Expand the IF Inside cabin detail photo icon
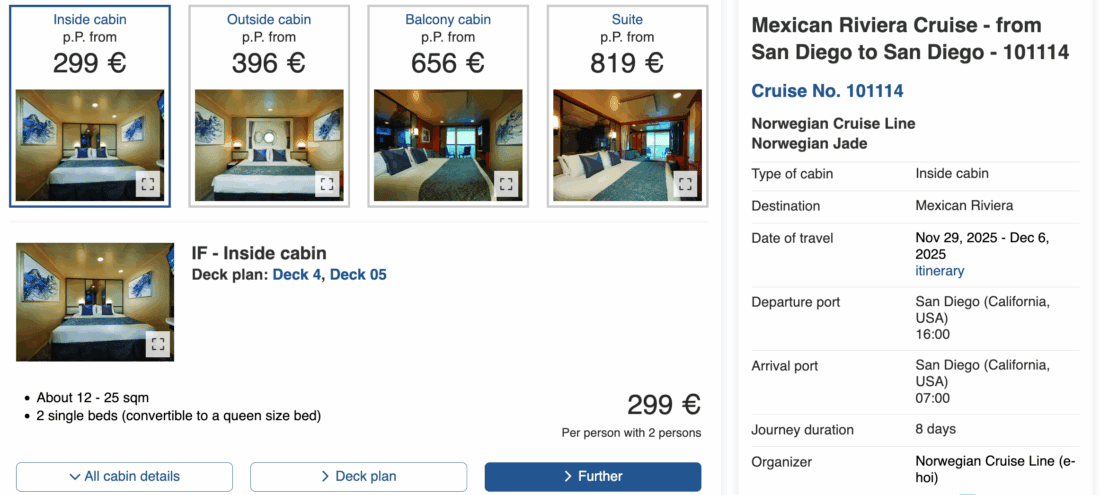Image resolution: width=1100 pixels, height=495 pixels. 158,344
